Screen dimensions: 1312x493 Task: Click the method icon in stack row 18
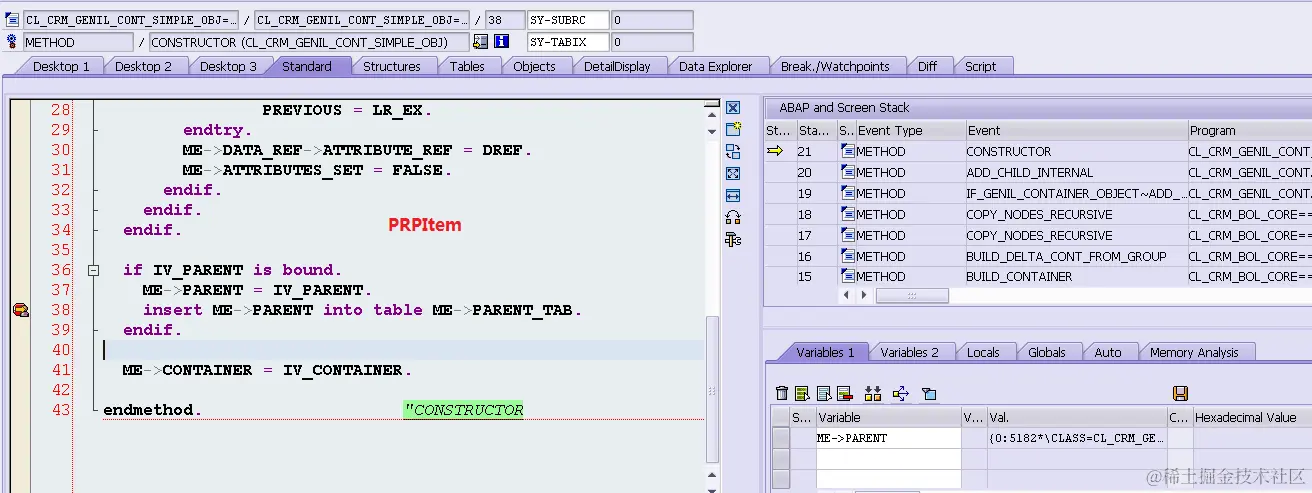[x=848, y=214]
